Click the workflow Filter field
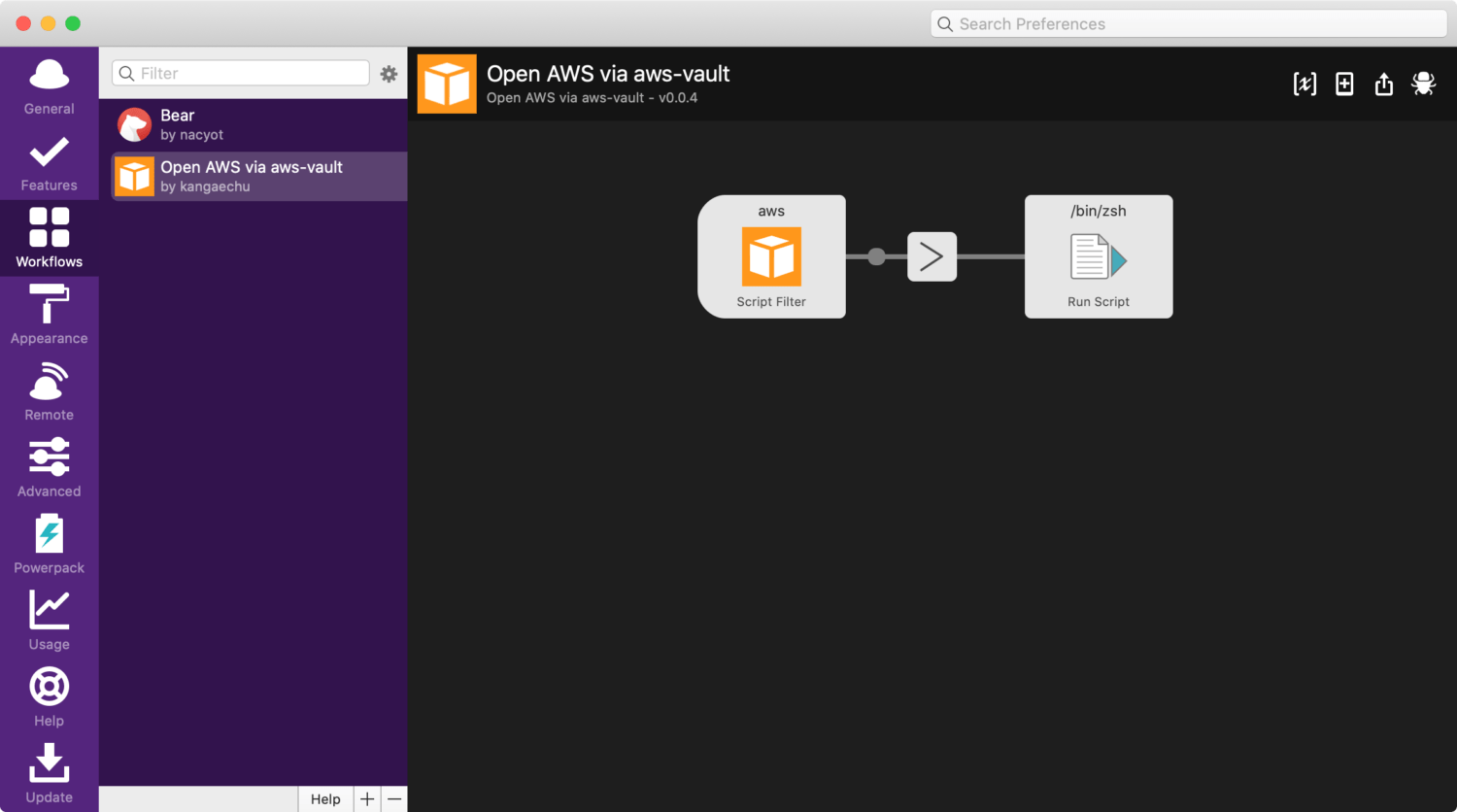This screenshot has width=1457, height=812. (x=241, y=73)
